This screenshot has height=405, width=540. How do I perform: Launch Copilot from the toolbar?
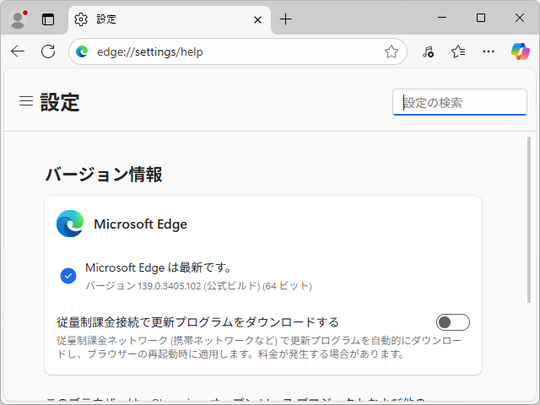[520, 52]
